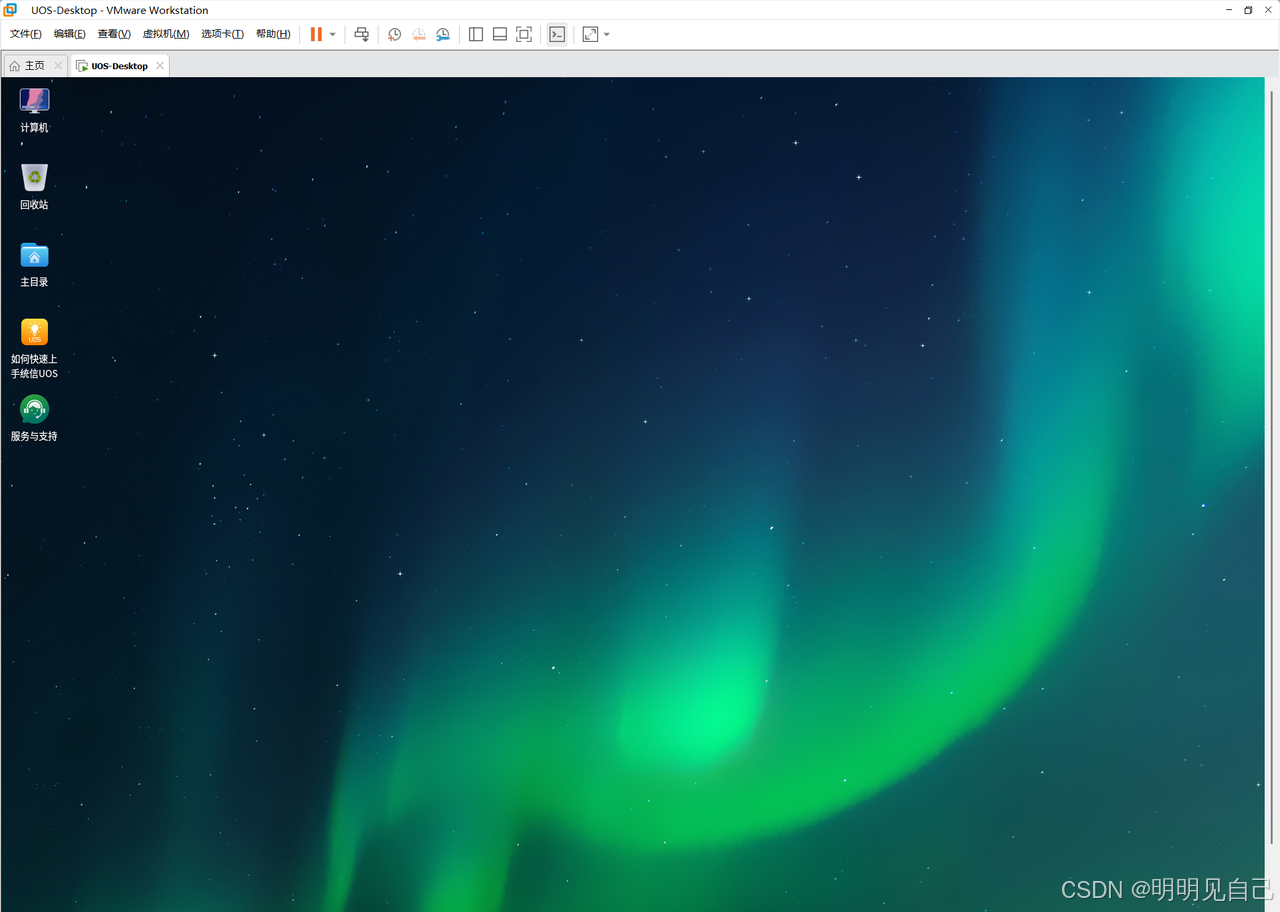
Task: Open the 文件(F) menu
Action: 26,34
